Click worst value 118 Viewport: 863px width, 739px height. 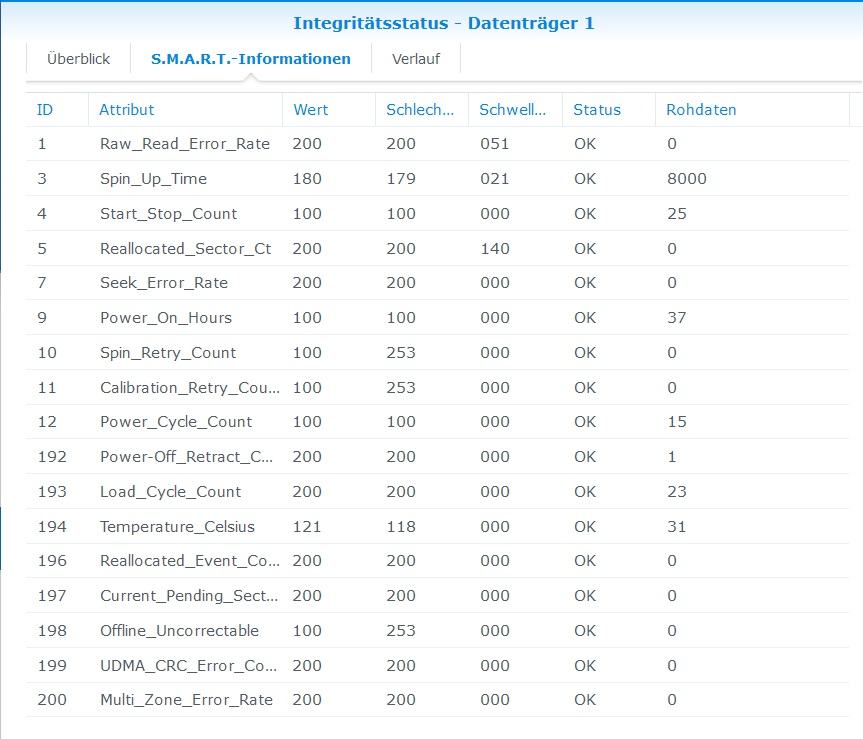click(401, 527)
